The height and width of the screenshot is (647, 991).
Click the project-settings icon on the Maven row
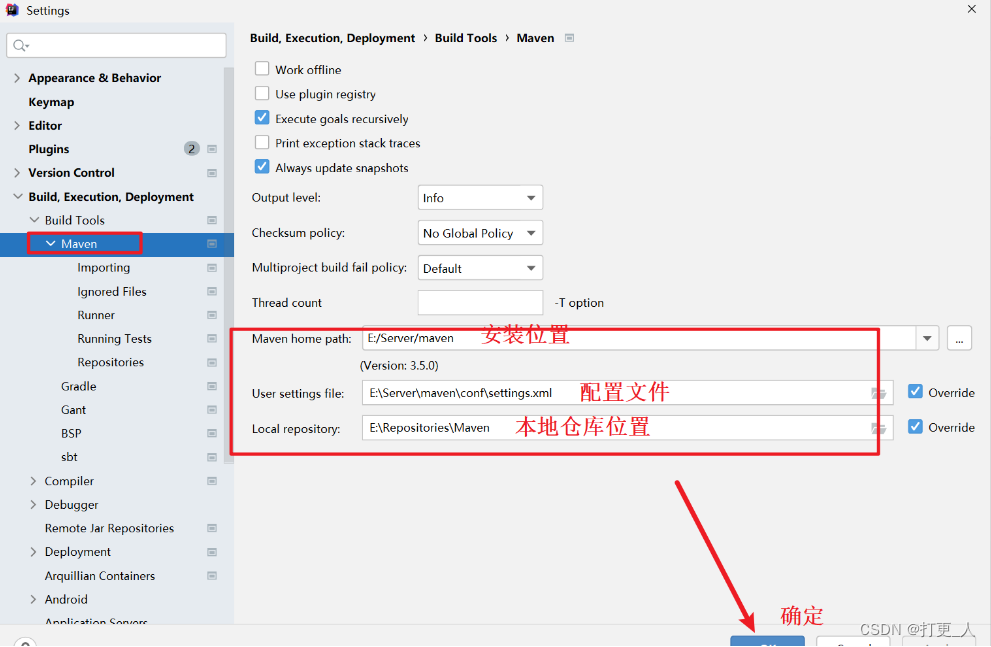pyautogui.click(x=212, y=244)
